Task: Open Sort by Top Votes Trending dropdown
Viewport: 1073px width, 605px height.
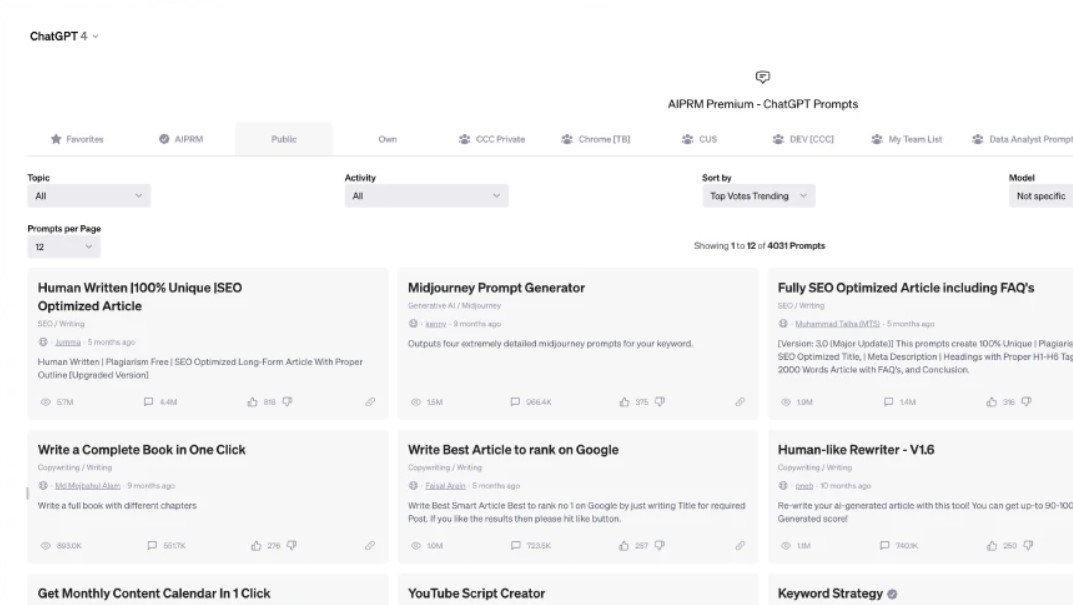Action: point(757,196)
